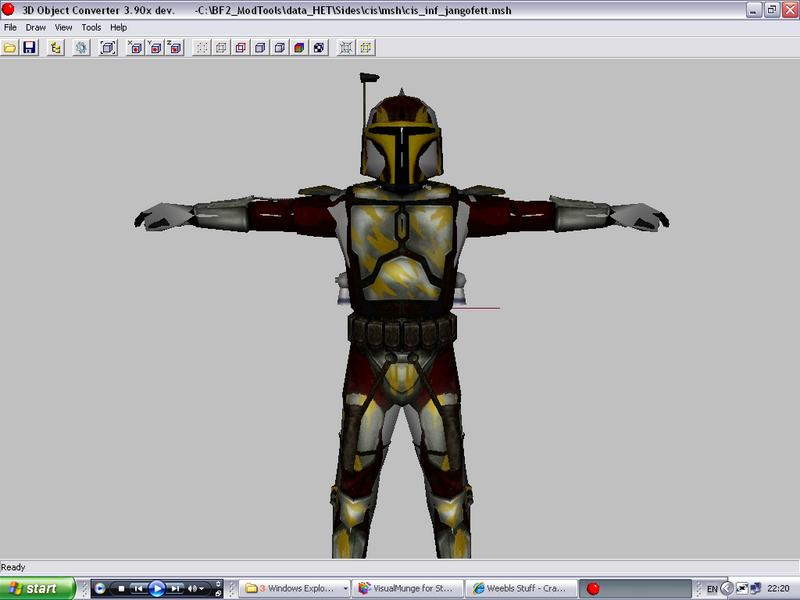Save the model with the floppy disk icon
This screenshot has width=800, height=600.
pyautogui.click(x=30, y=48)
